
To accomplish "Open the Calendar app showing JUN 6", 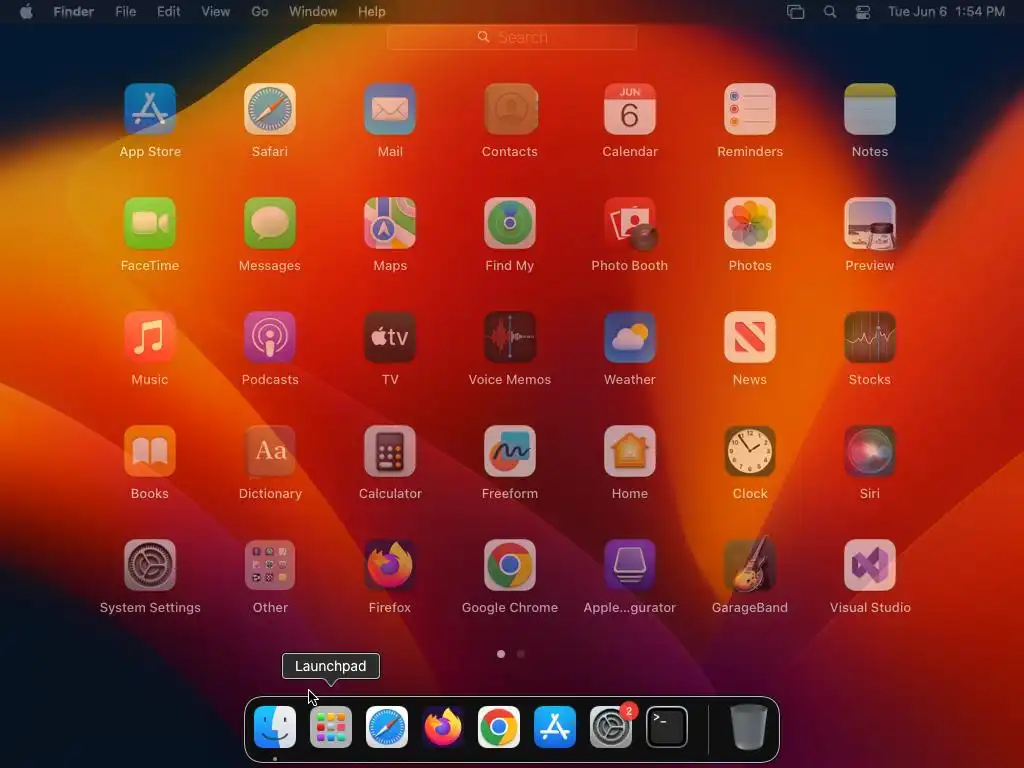I will (630, 109).
